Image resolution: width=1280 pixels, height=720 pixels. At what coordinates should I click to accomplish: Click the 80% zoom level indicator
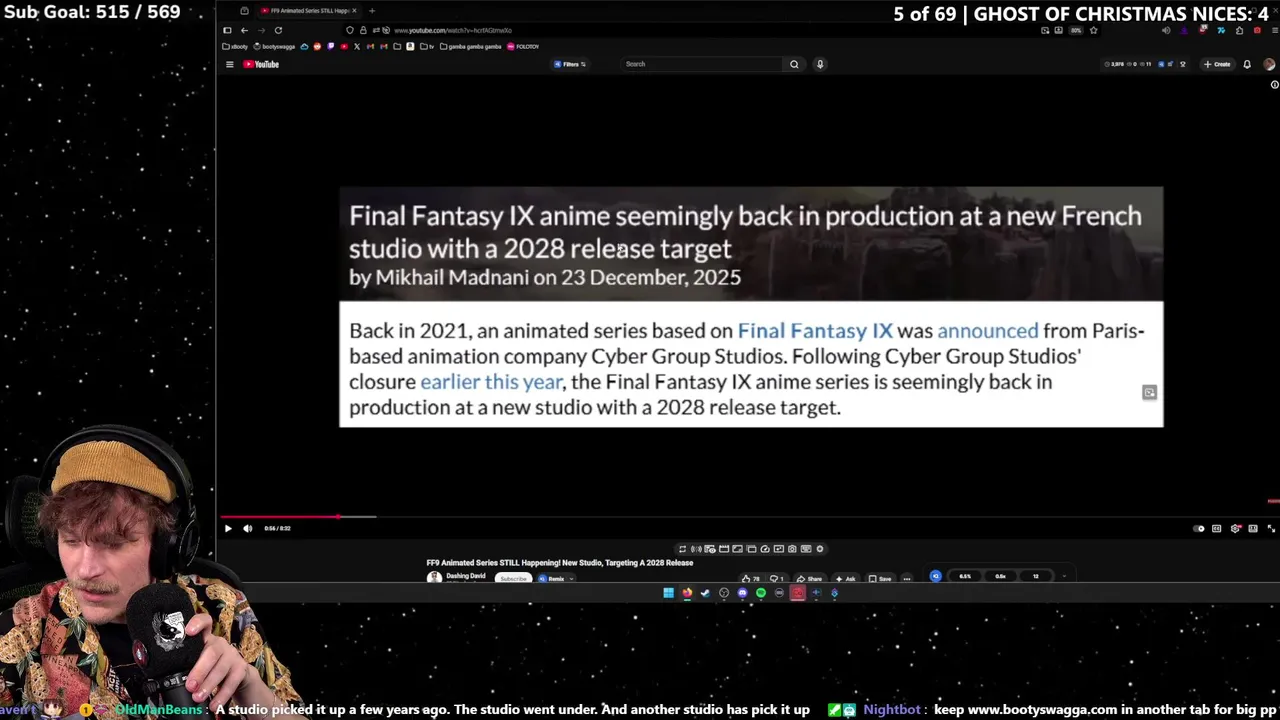click(x=1076, y=30)
